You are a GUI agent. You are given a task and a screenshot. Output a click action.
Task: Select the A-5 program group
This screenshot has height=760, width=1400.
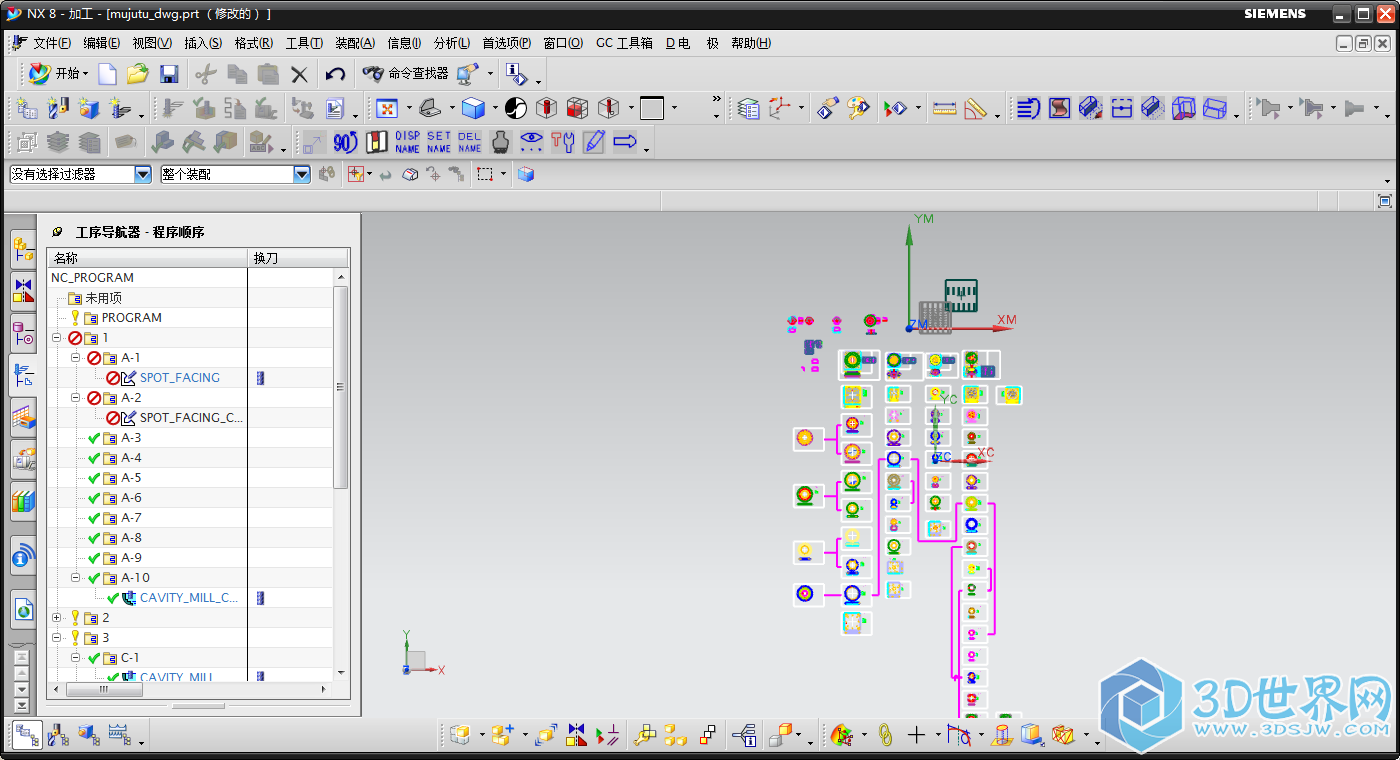[x=131, y=478]
